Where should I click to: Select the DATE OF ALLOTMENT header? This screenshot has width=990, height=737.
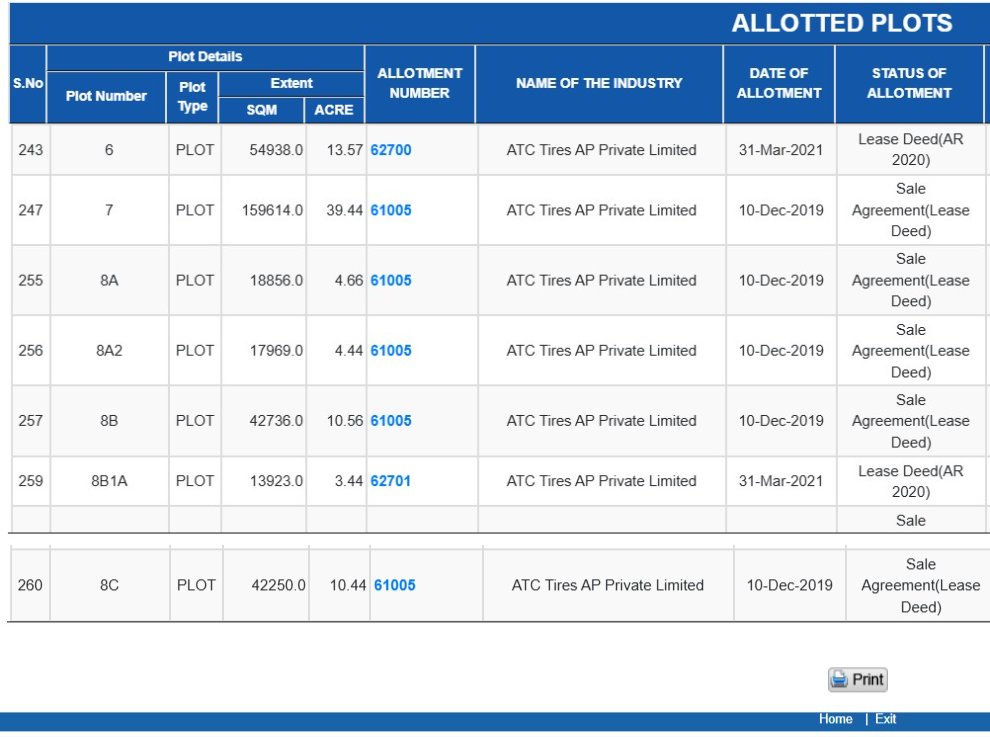coord(778,83)
